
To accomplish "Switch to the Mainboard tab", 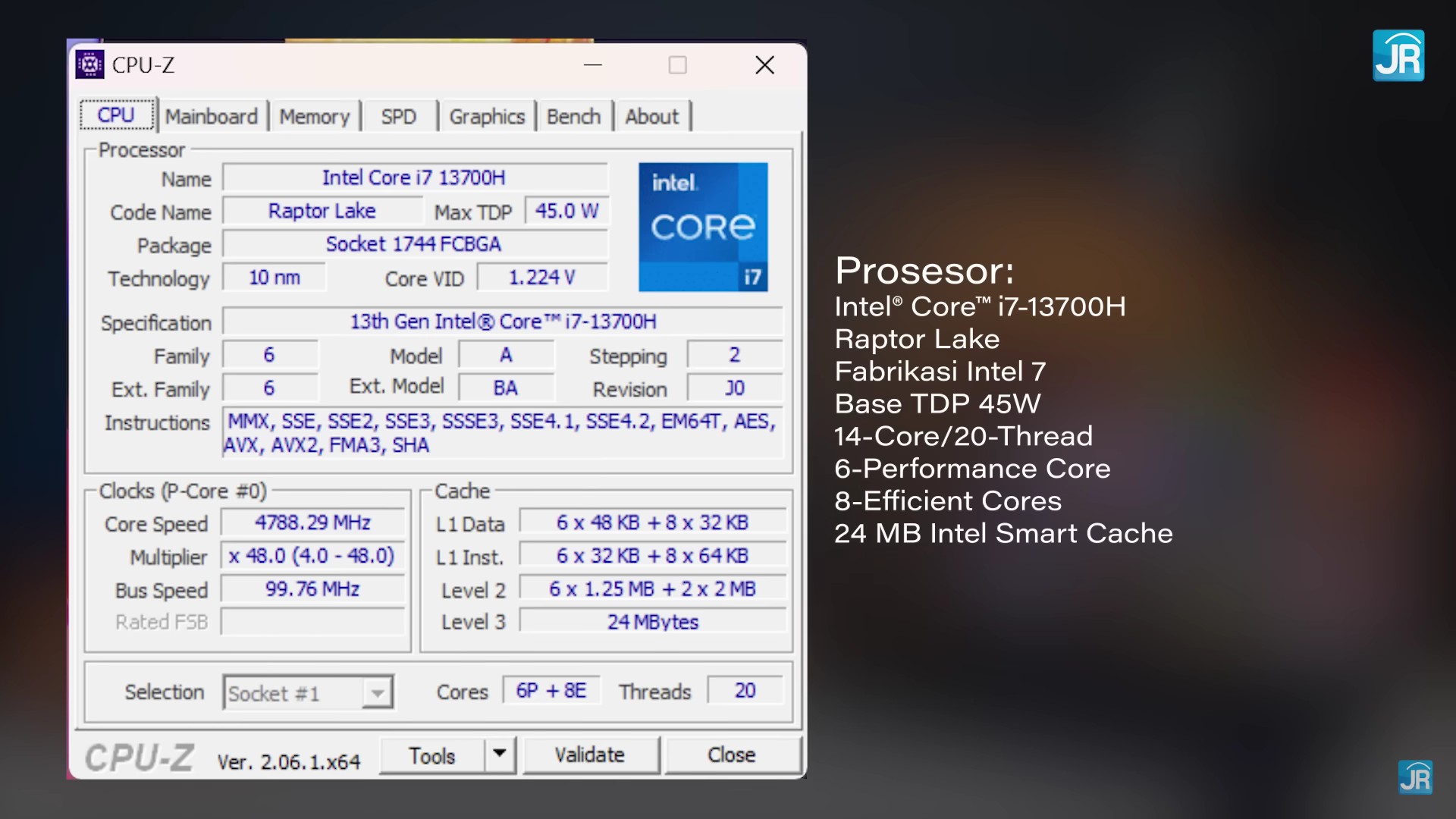I will pyautogui.click(x=212, y=117).
